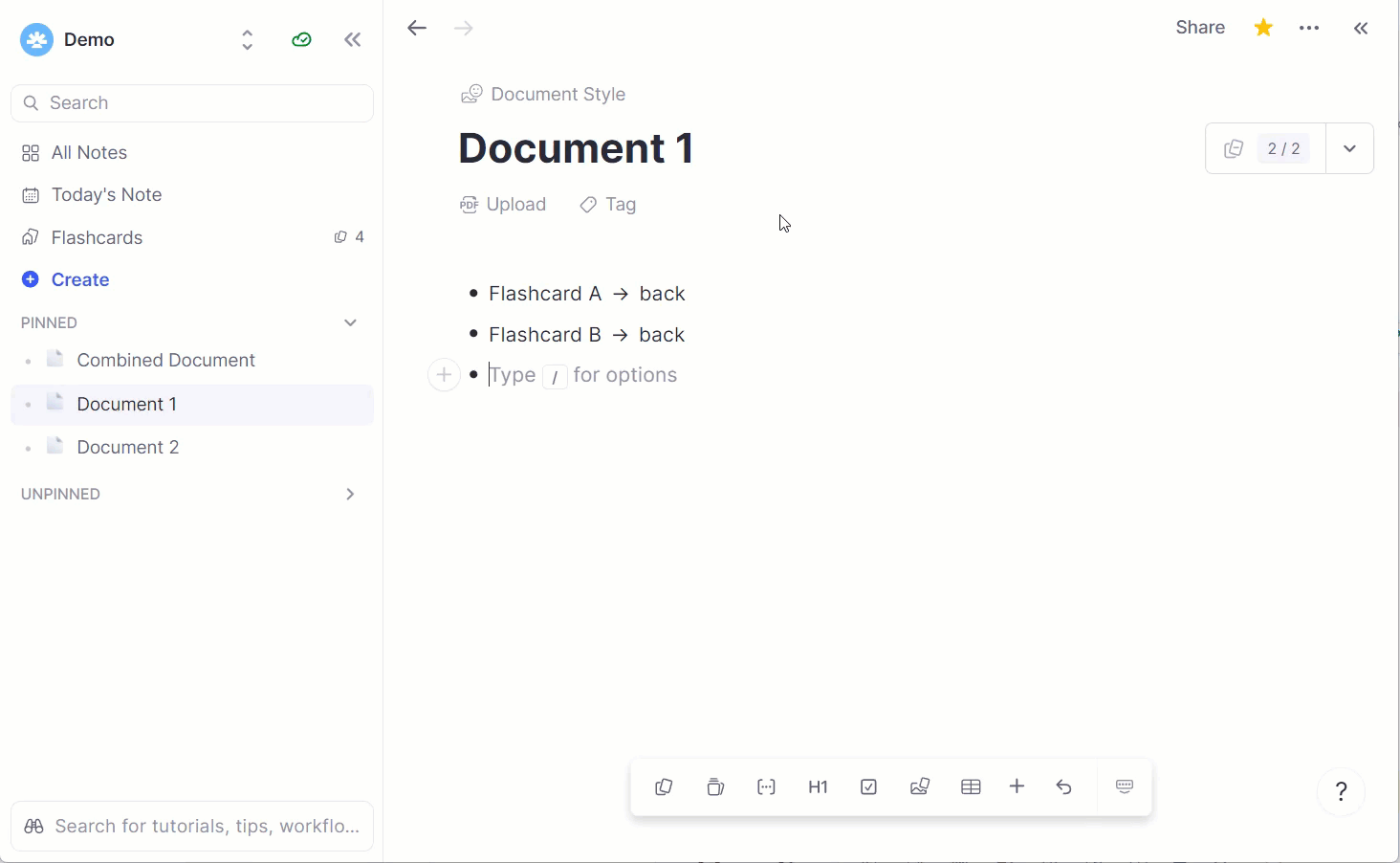Viewport: 1400px width, 863px height.
Task: Open the flashcard count dropdown arrow
Action: point(1349,148)
